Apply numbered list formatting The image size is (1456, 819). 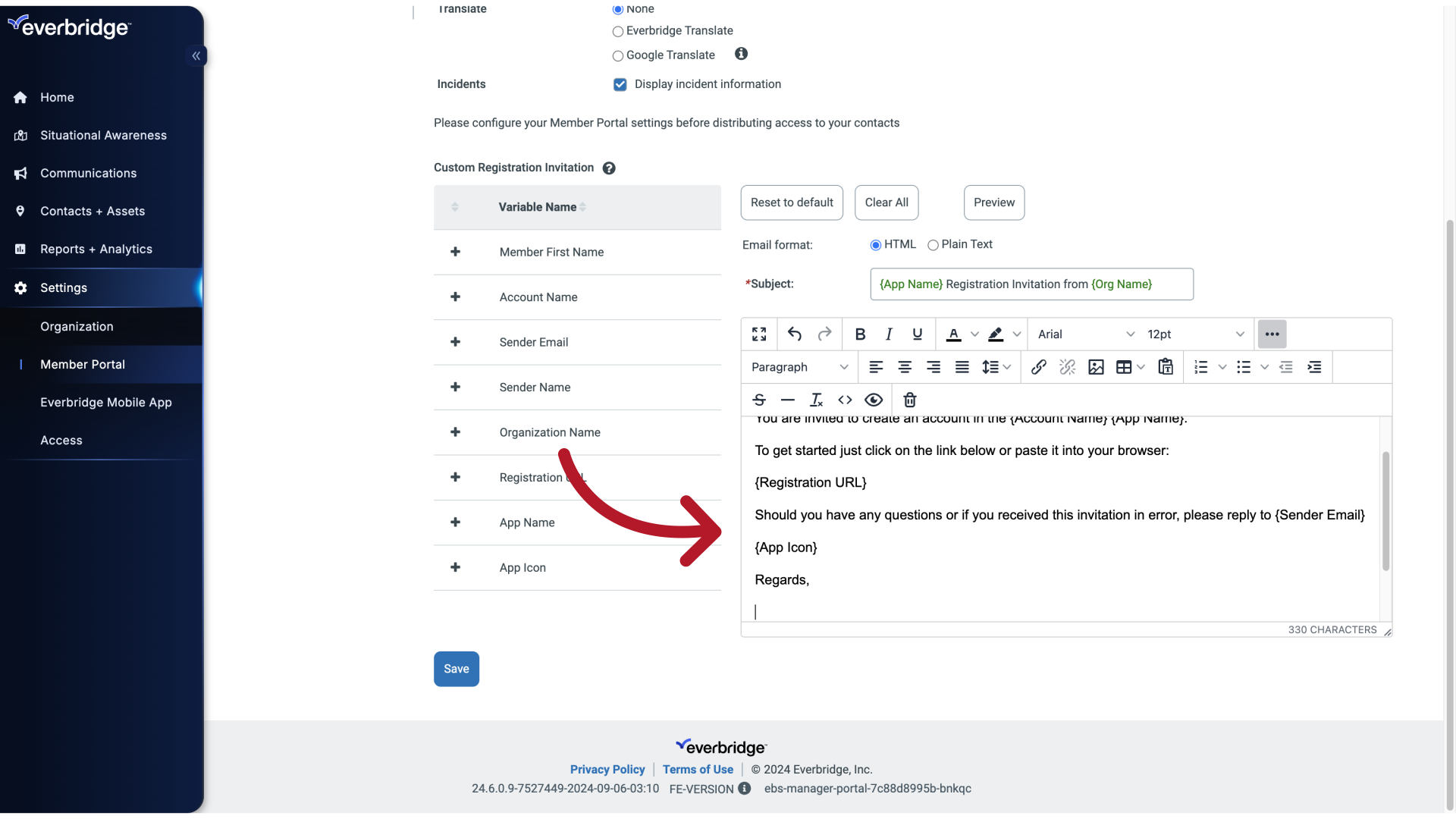pyautogui.click(x=1201, y=367)
